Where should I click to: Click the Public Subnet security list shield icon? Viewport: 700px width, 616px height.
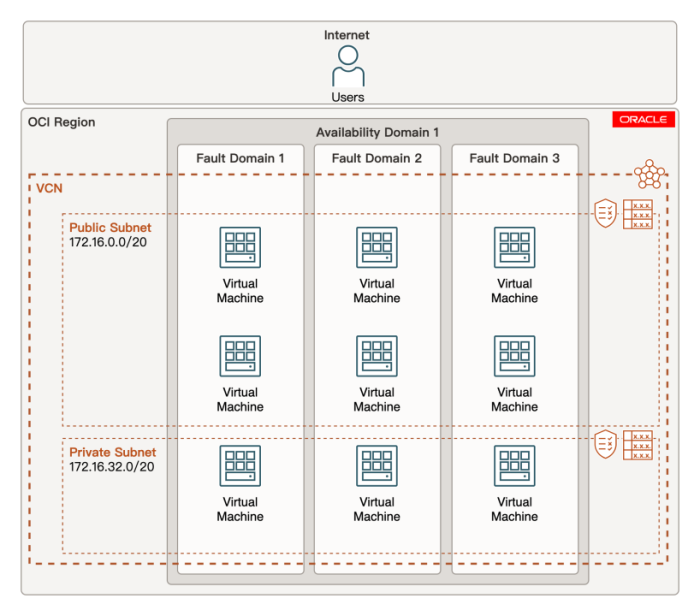(605, 213)
